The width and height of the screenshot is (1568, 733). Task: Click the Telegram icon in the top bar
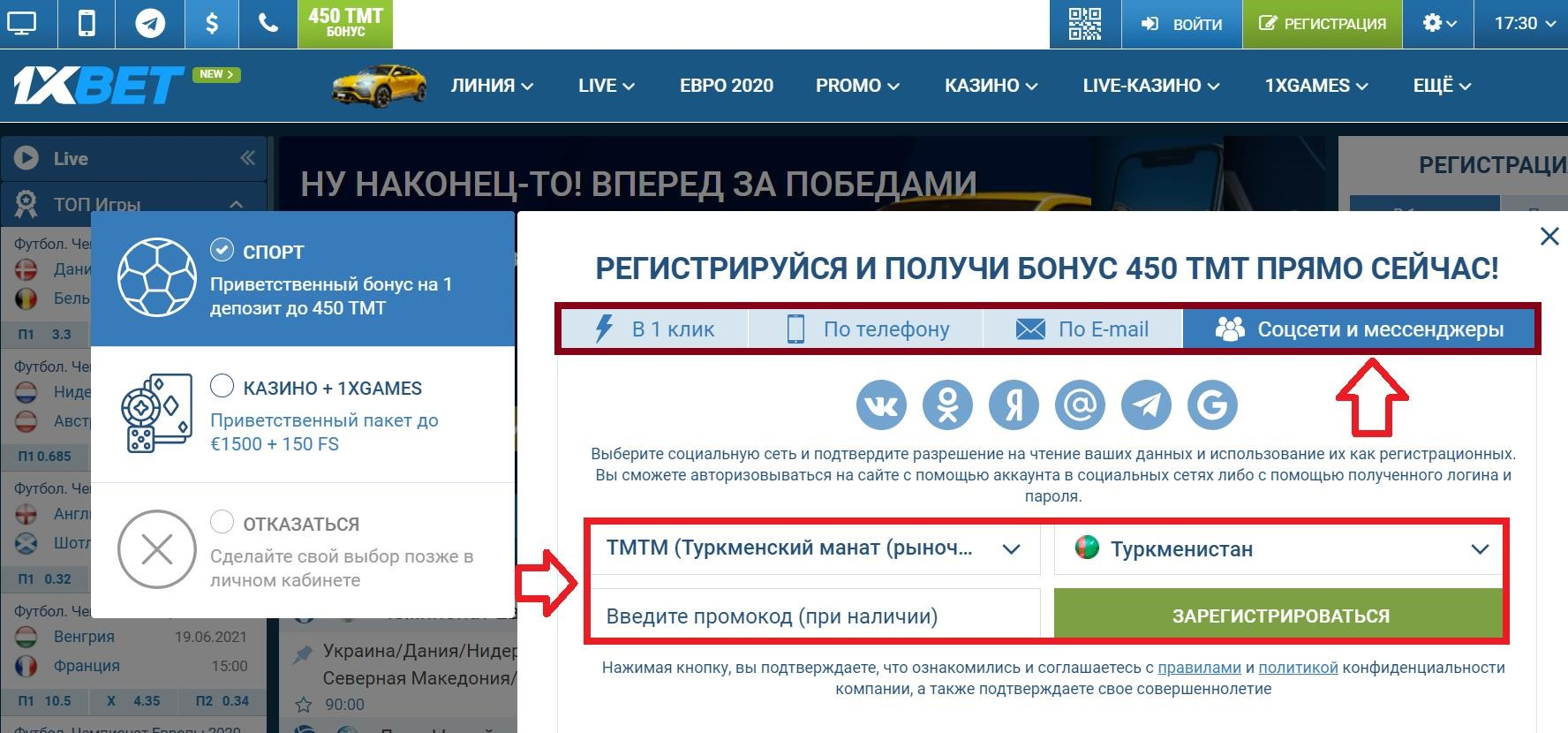coord(150,23)
